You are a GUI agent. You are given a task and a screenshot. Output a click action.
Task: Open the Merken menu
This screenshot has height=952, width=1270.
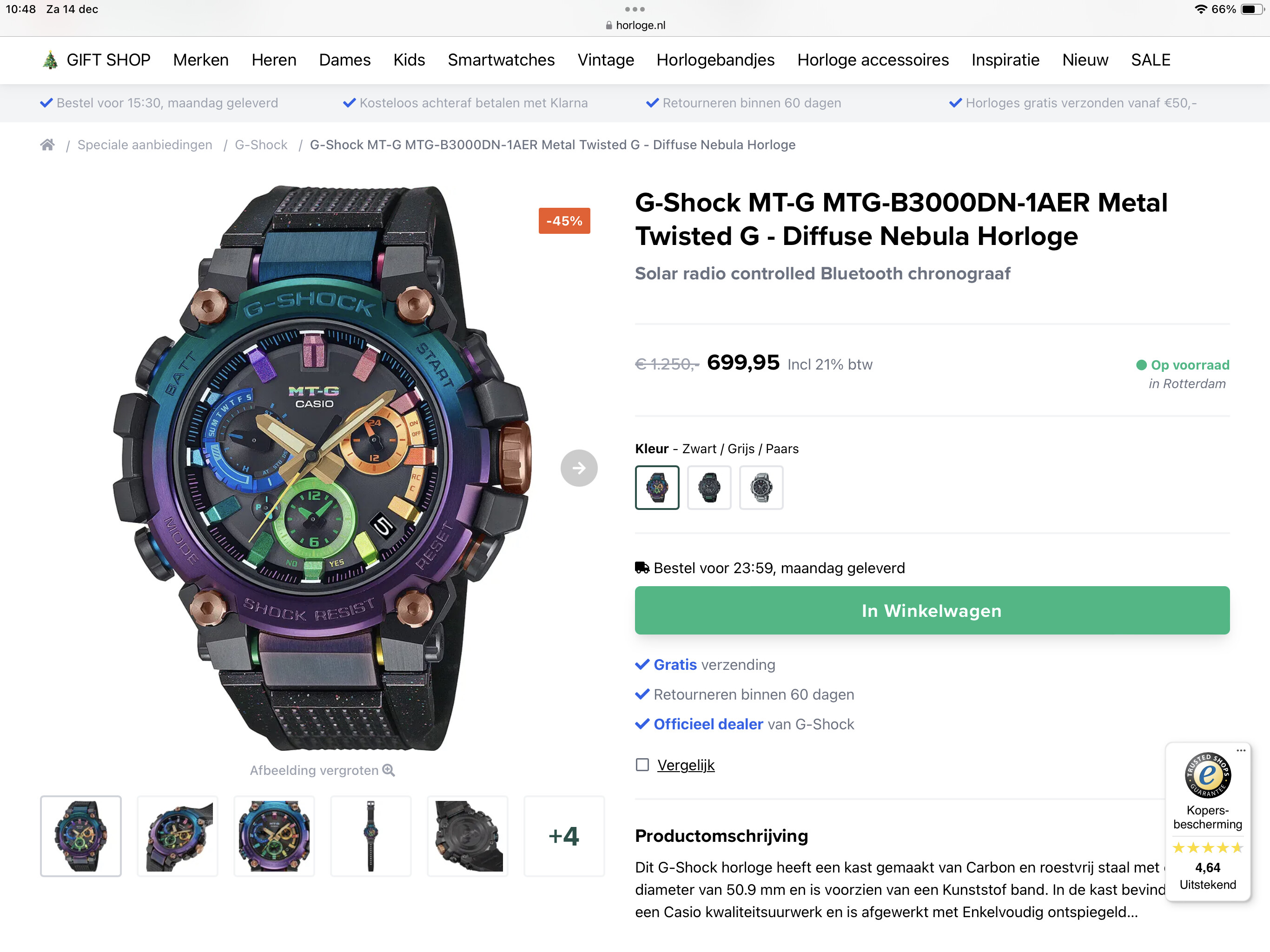[201, 59]
